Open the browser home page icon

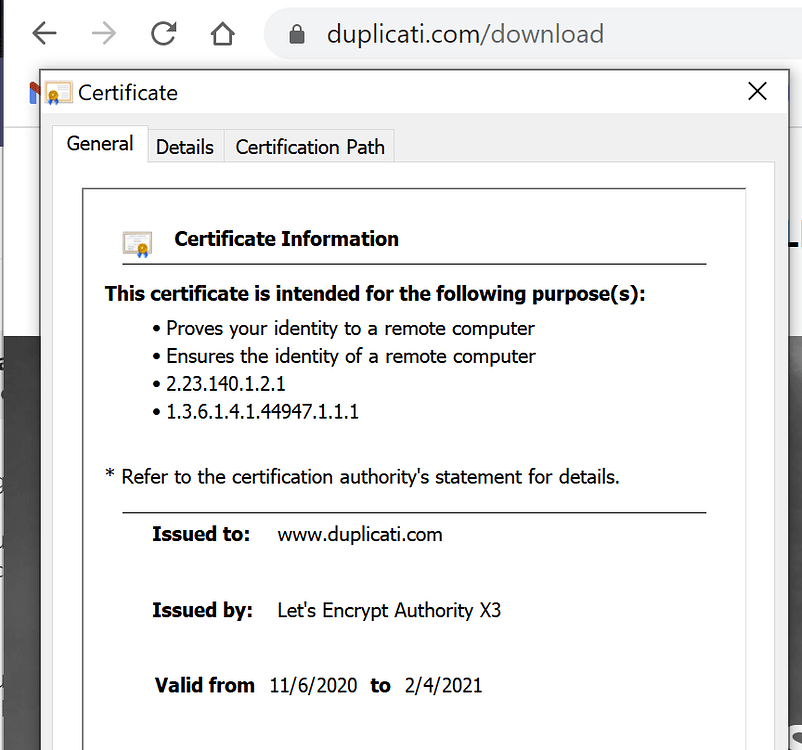[x=222, y=34]
